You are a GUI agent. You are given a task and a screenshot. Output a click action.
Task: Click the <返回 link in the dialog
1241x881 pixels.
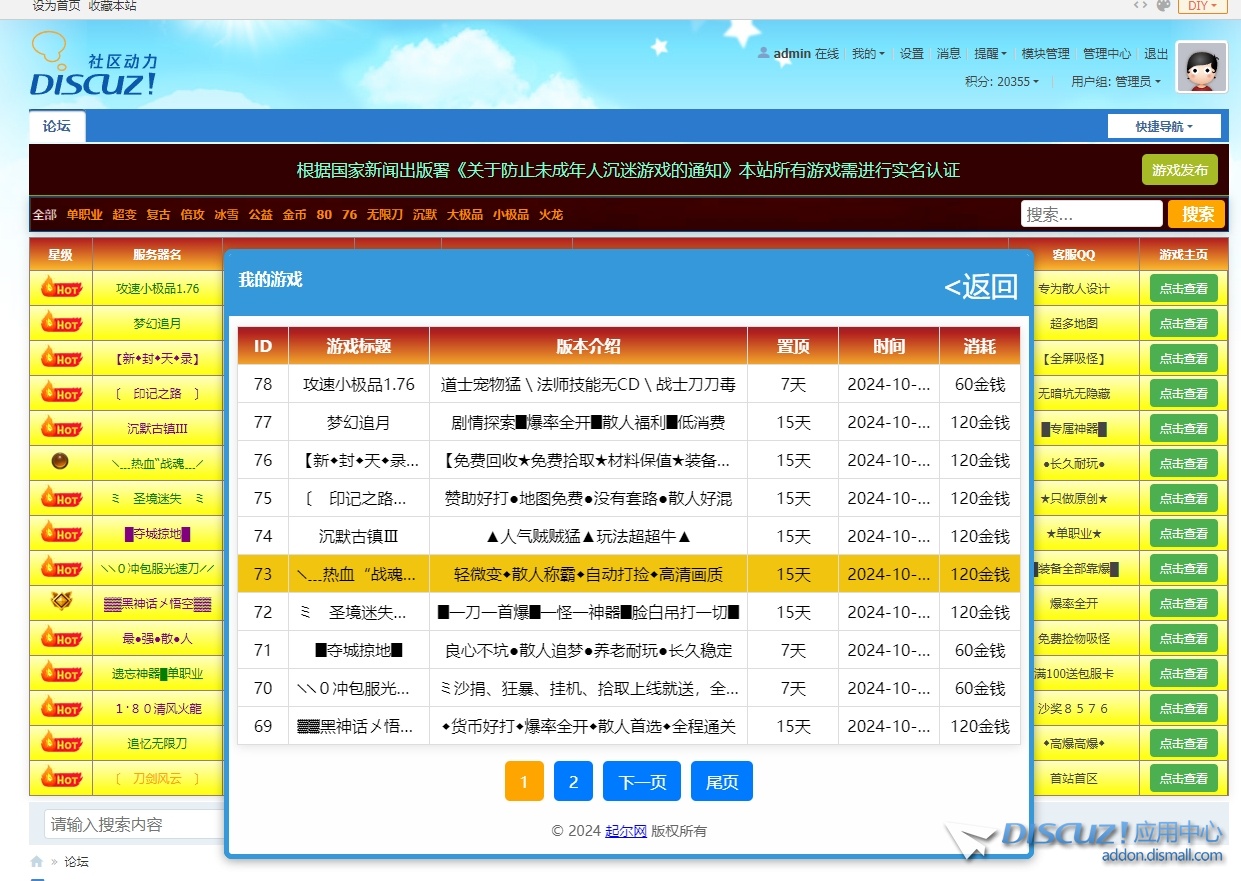[x=980, y=288]
